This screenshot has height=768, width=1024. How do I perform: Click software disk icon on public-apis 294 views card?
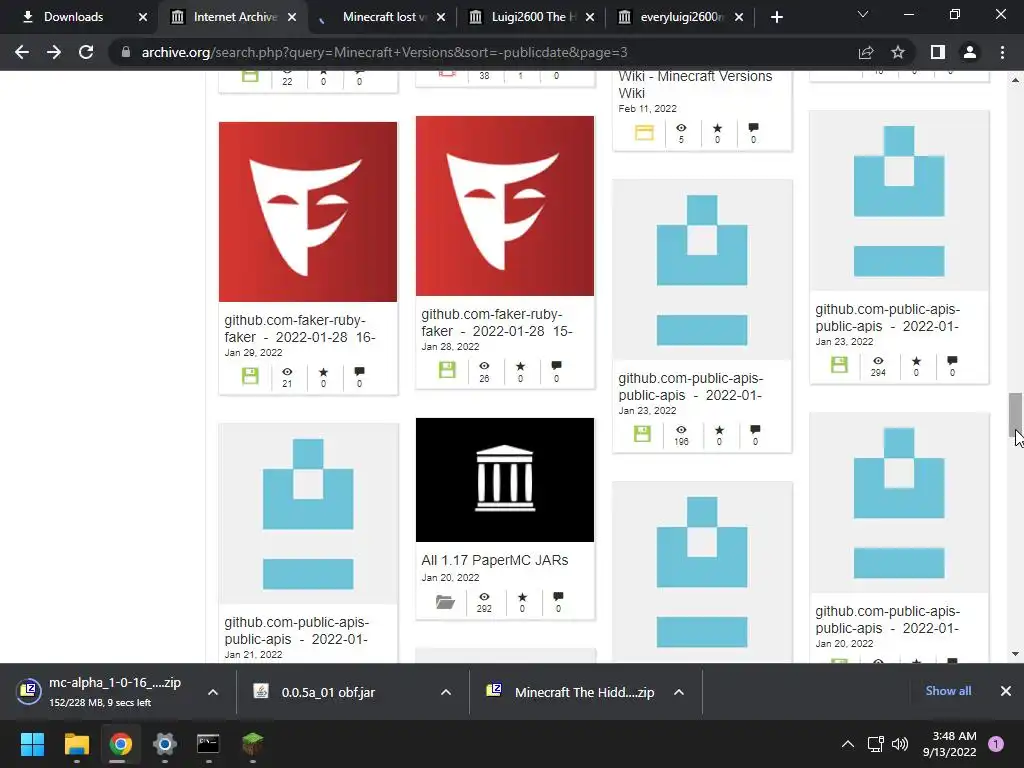[x=839, y=364]
